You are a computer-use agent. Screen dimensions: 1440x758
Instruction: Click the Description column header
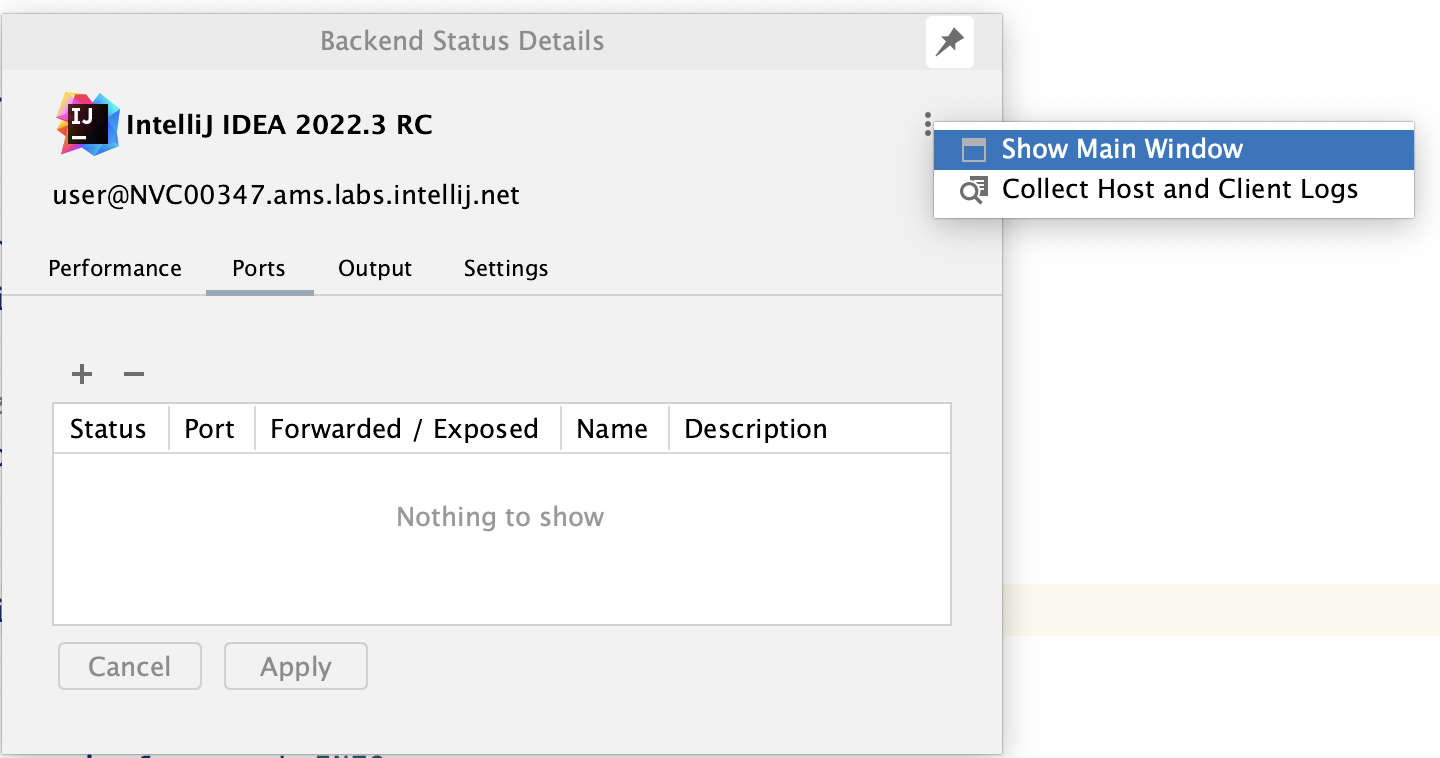click(x=756, y=428)
